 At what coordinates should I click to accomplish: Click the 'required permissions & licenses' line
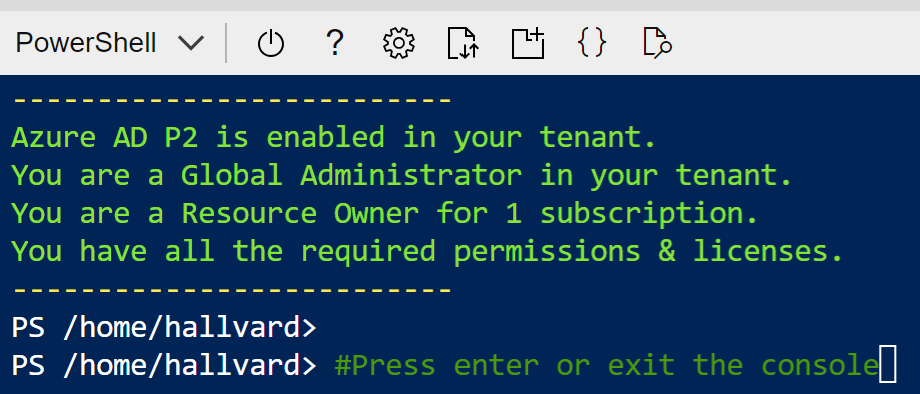(428, 252)
